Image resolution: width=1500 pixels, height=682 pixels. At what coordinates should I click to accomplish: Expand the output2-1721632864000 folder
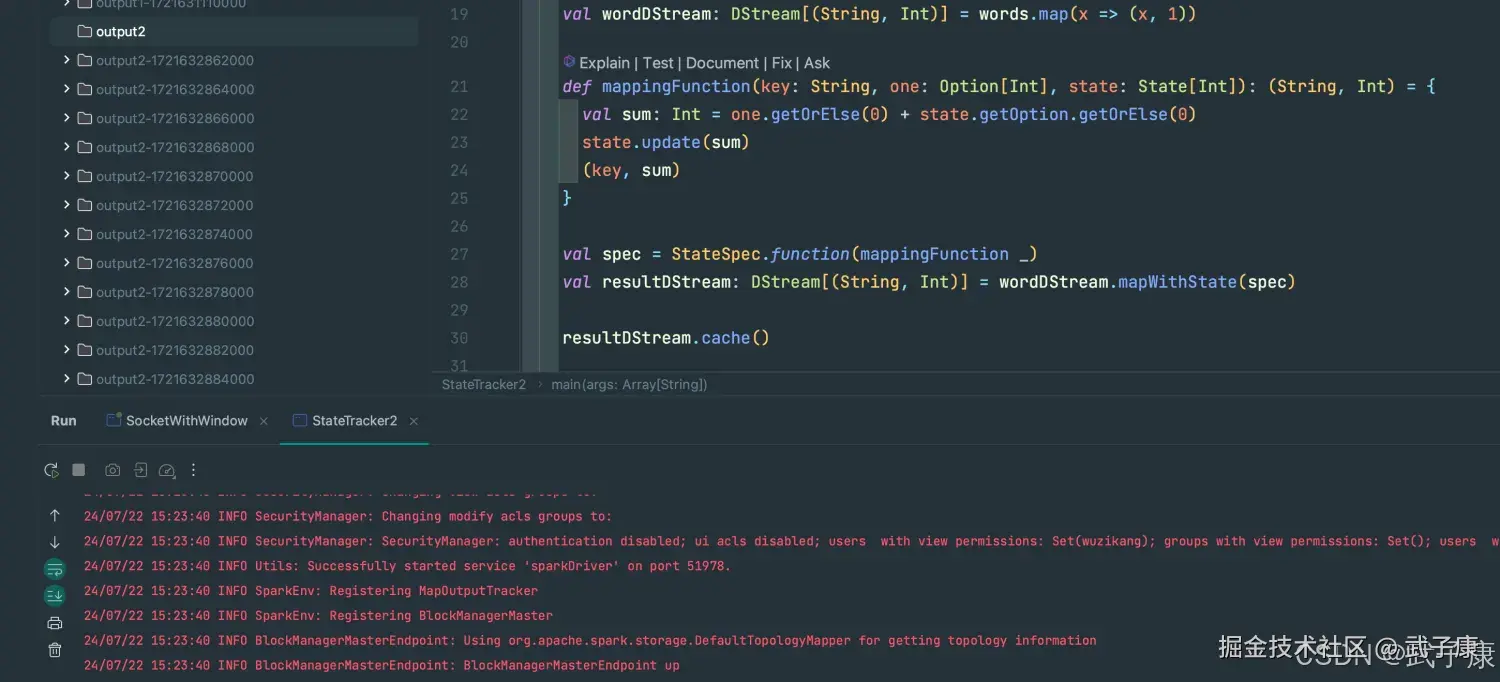[67, 89]
